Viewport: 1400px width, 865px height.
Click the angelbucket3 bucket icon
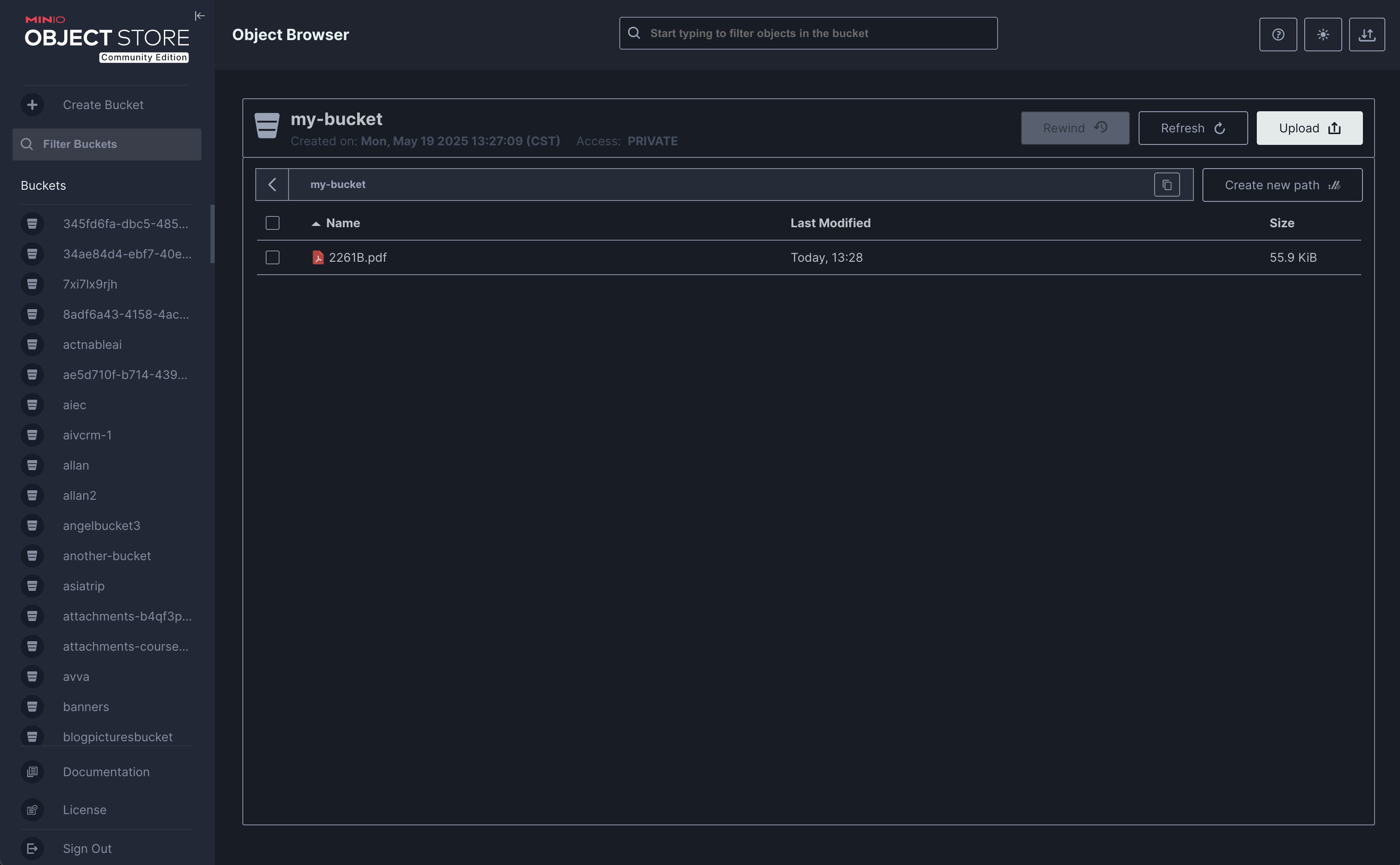(32, 525)
